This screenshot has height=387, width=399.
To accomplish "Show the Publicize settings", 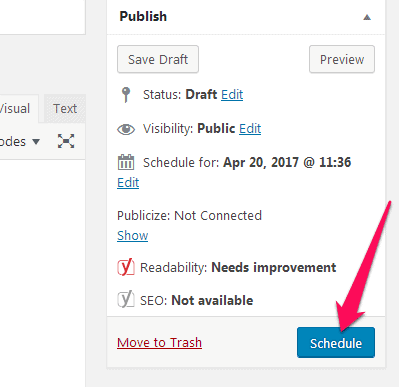I will [x=132, y=236].
